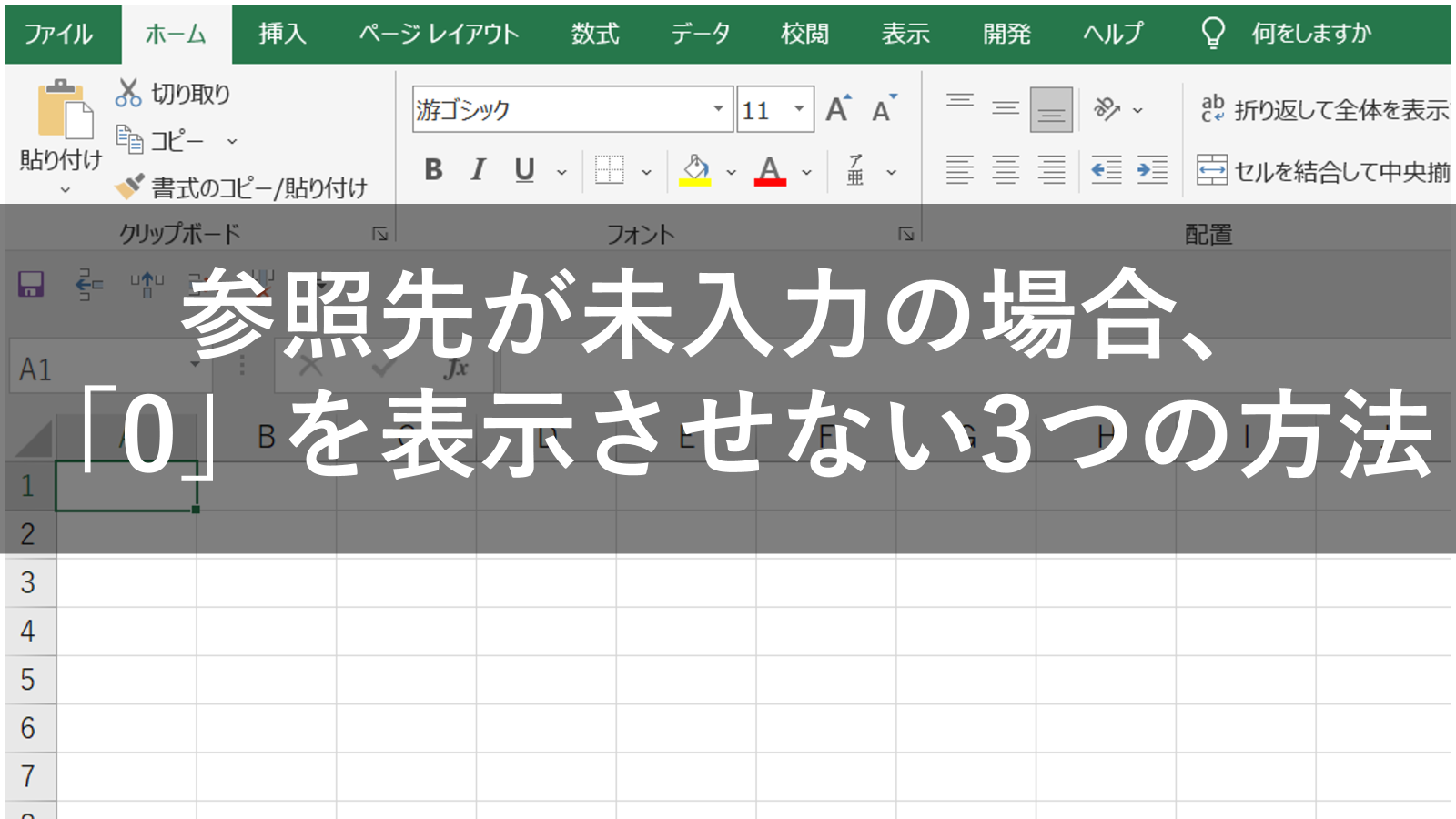The height and width of the screenshot is (819, 1456).
Task: Switch to the 校閲 (Review) tab
Action: [x=805, y=34]
